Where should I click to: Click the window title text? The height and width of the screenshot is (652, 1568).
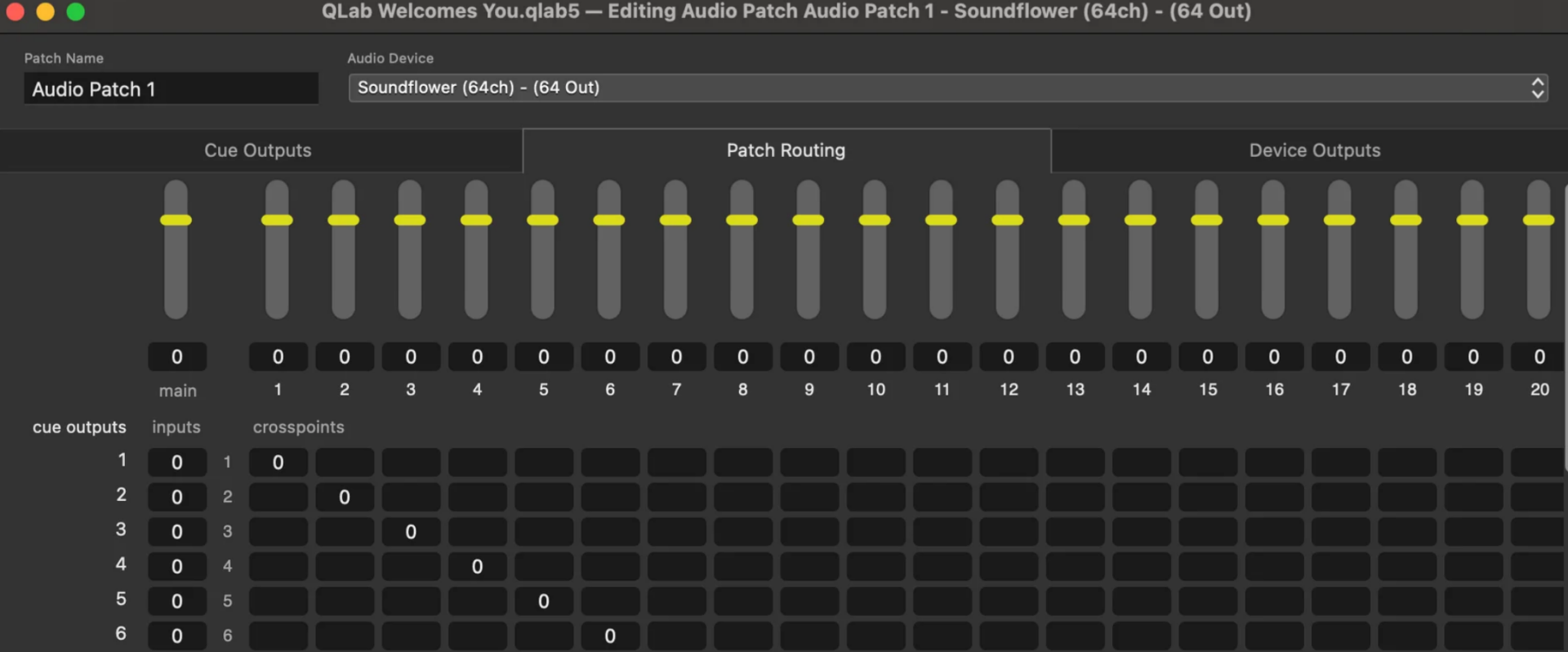pos(786,11)
